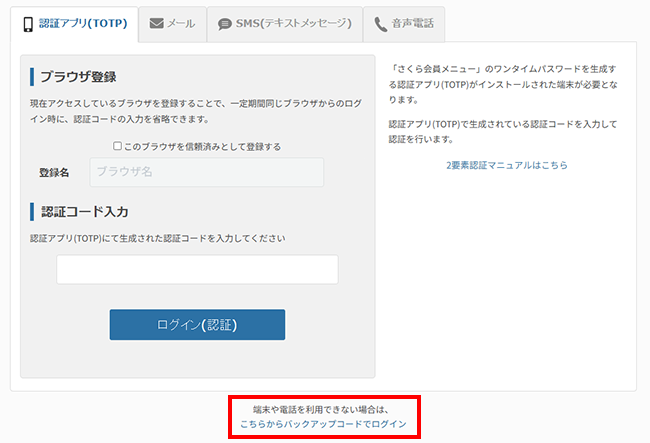
Task: Click the 登録名 field label
Action: [54, 172]
